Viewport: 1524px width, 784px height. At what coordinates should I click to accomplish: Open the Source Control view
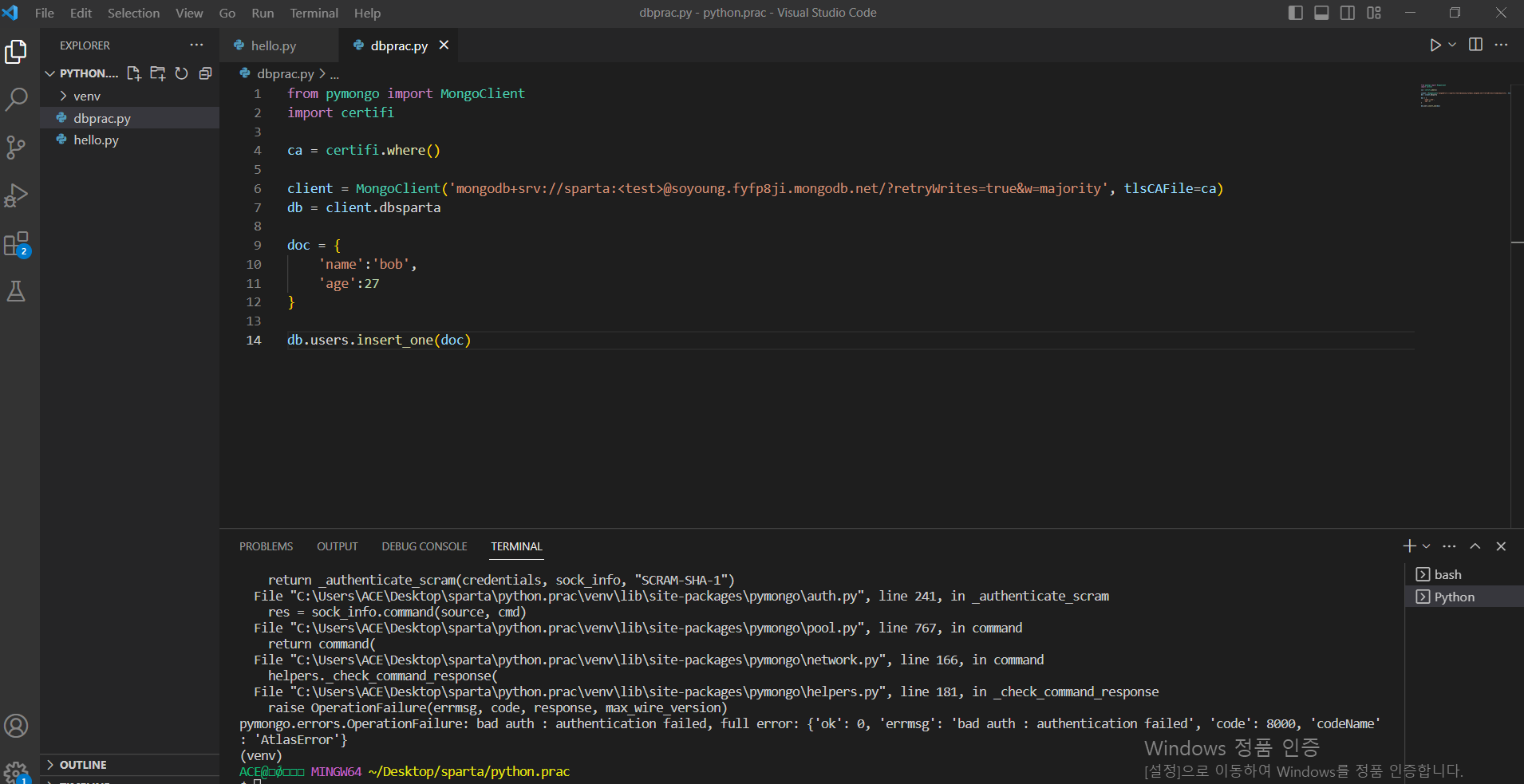click(16, 148)
